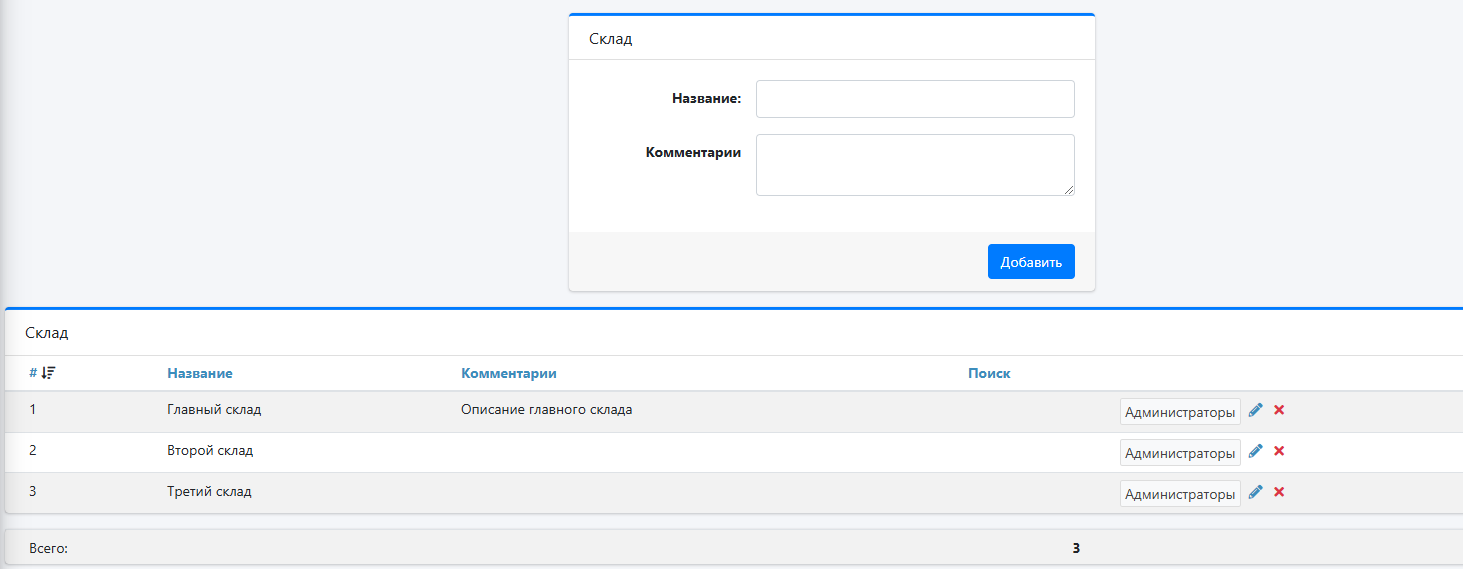Focus the Название input field
Image resolution: width=1463 pixels, height=569 pixels.
tap(915, 99)
